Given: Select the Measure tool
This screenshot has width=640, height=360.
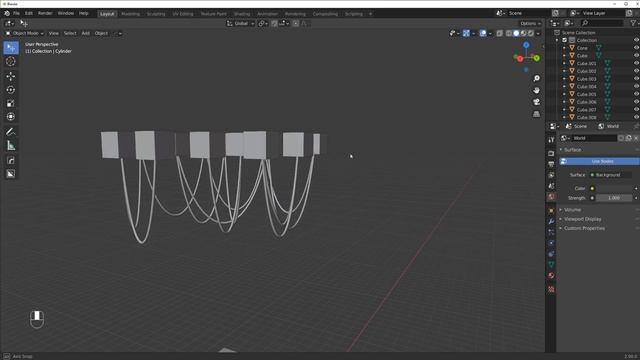Looking at the screenshot, I should click(11, 145).
